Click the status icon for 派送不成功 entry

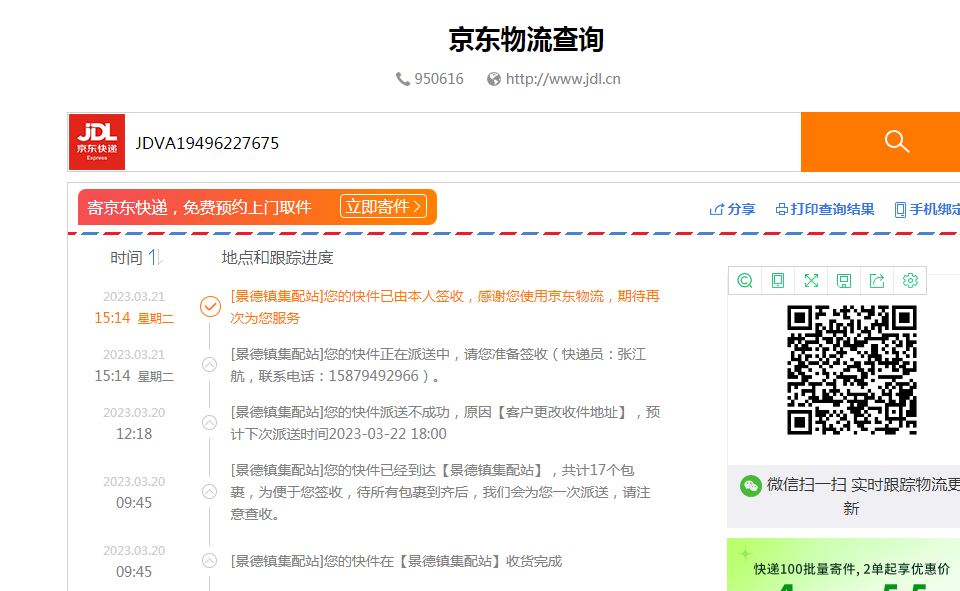click(209, 423)
